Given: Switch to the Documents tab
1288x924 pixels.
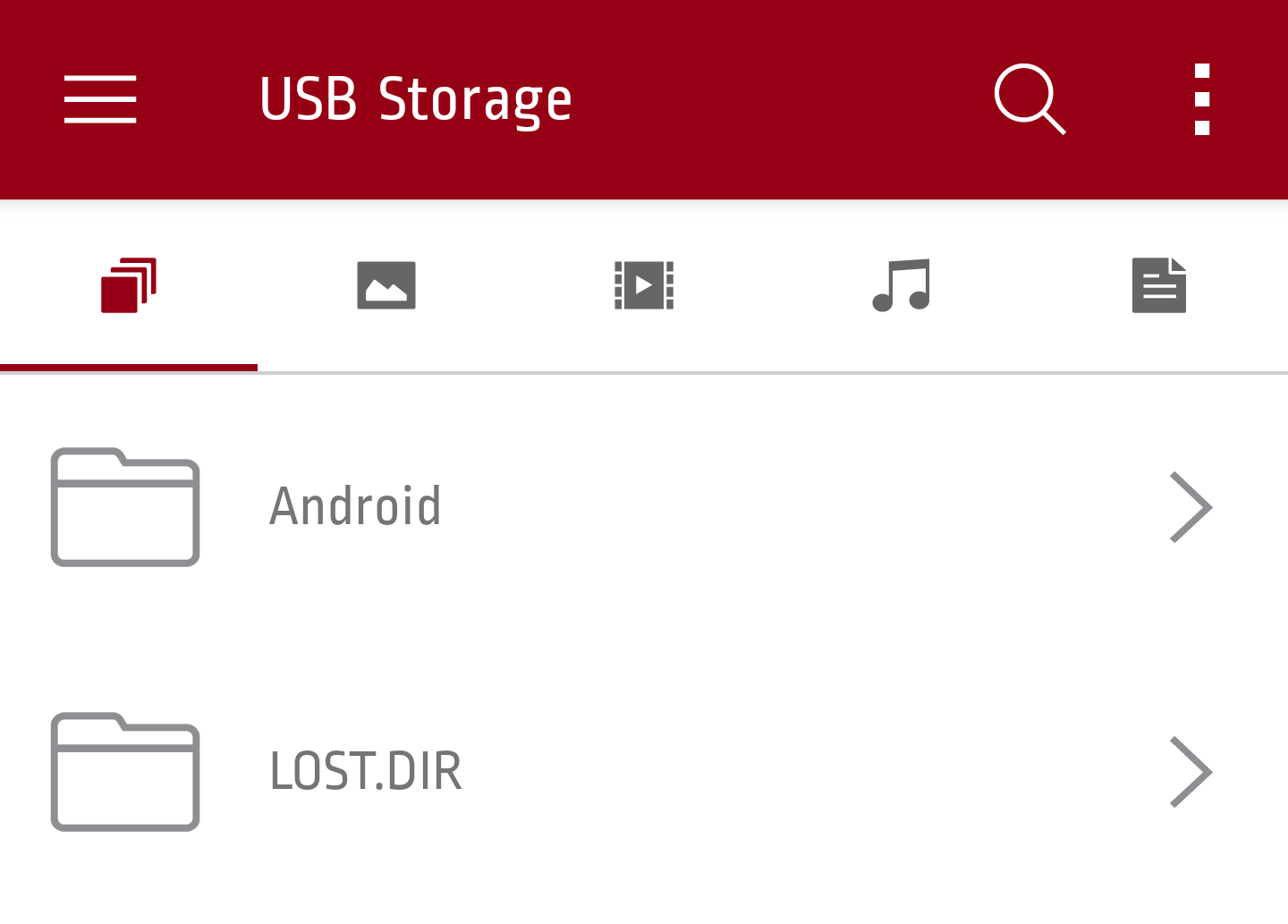Looking at the screenshot, I should (x=1159, y=285).
